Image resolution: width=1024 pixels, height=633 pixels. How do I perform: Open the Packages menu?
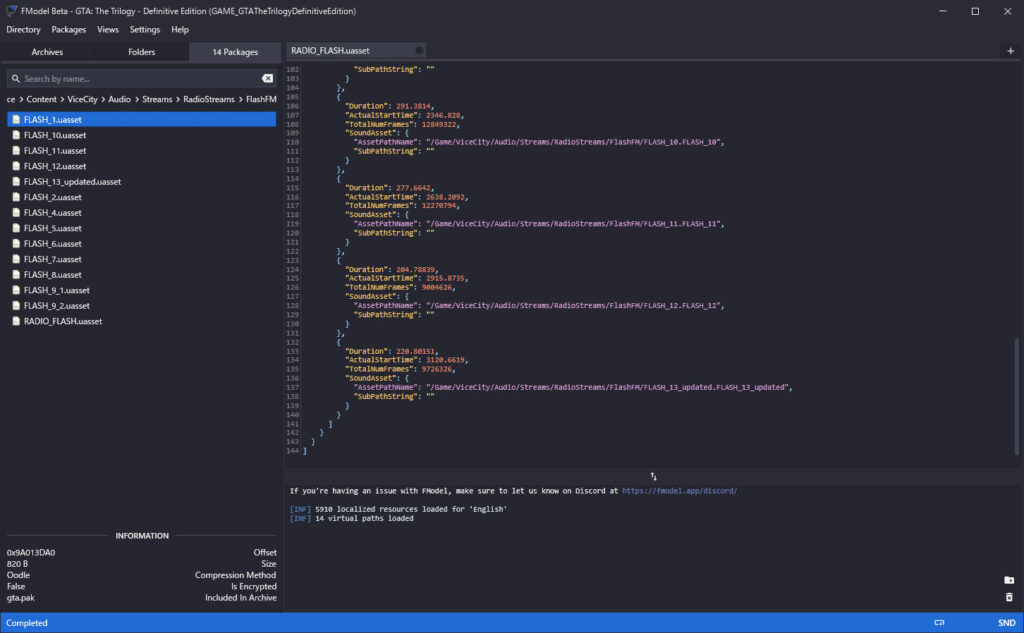[x=69, y=29]
